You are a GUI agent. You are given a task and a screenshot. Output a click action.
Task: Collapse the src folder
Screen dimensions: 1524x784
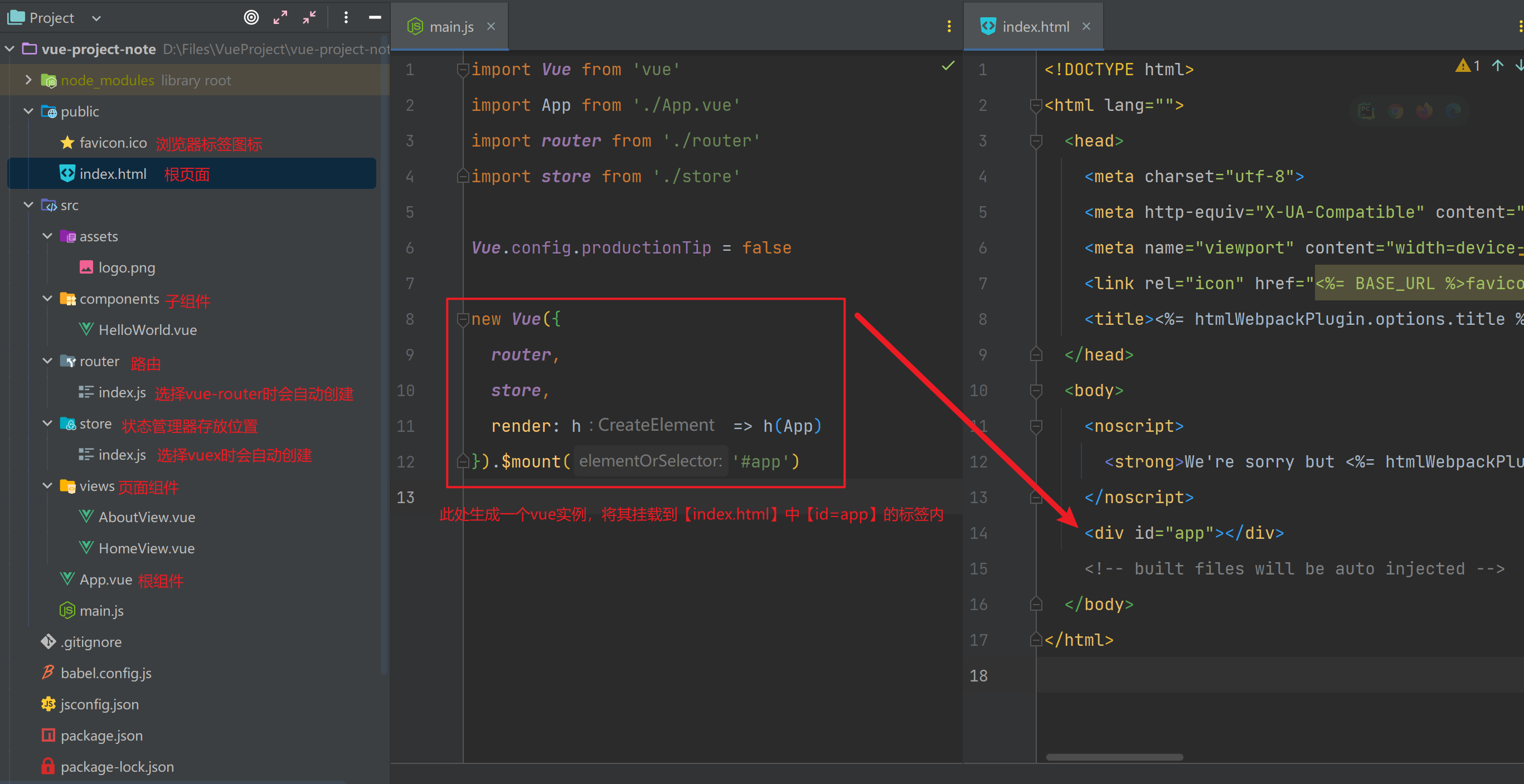click(28, 204)
